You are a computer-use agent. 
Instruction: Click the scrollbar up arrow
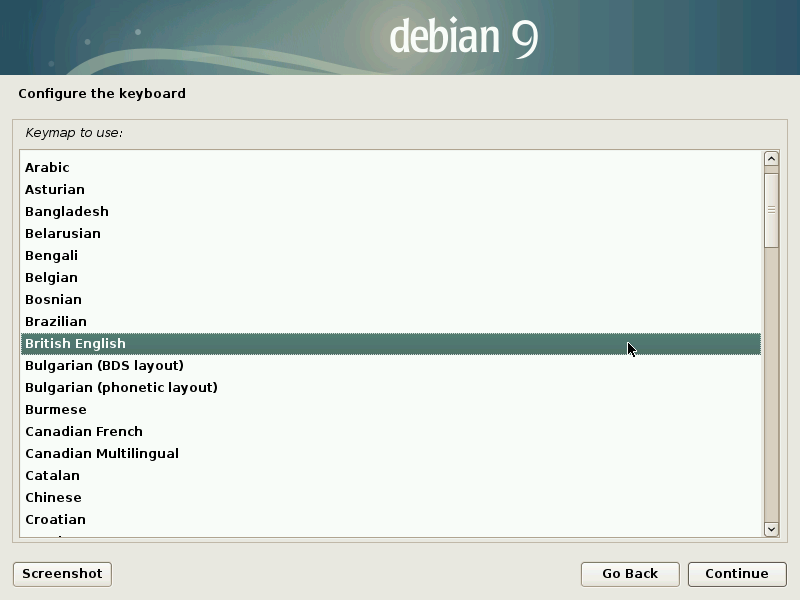[x=771, y=159]
